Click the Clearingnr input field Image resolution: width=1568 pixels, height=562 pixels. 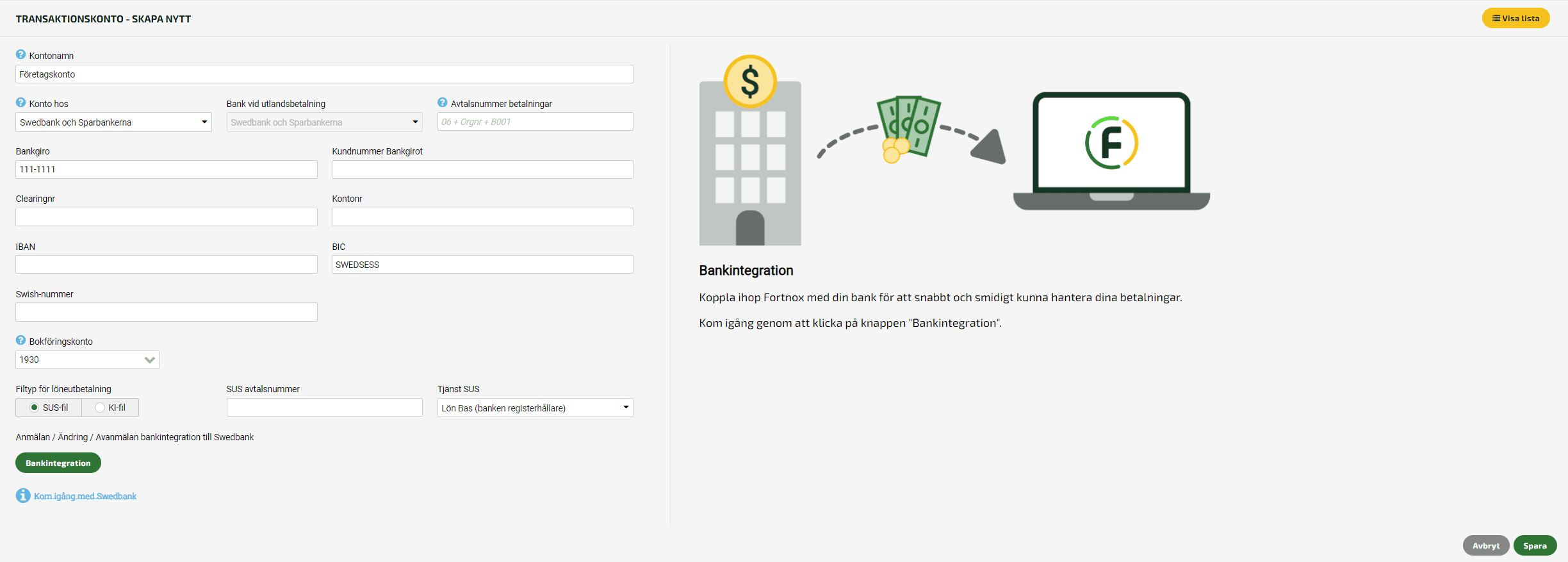click(167, 217)
